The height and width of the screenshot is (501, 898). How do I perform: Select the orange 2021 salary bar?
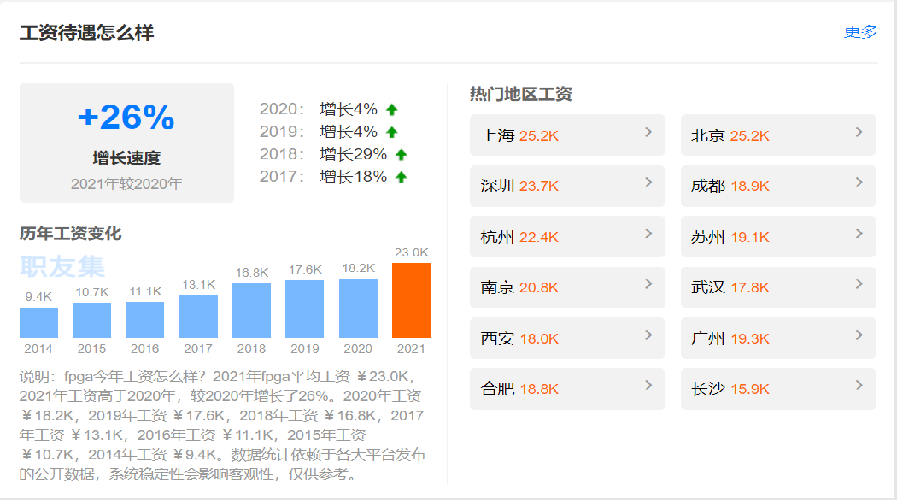tap(411, 301)
